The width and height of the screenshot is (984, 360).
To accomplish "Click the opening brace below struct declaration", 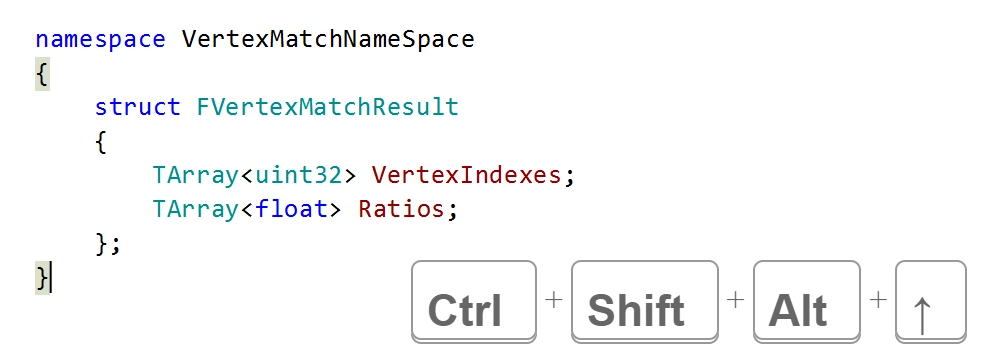I will (x=100, y=143).
